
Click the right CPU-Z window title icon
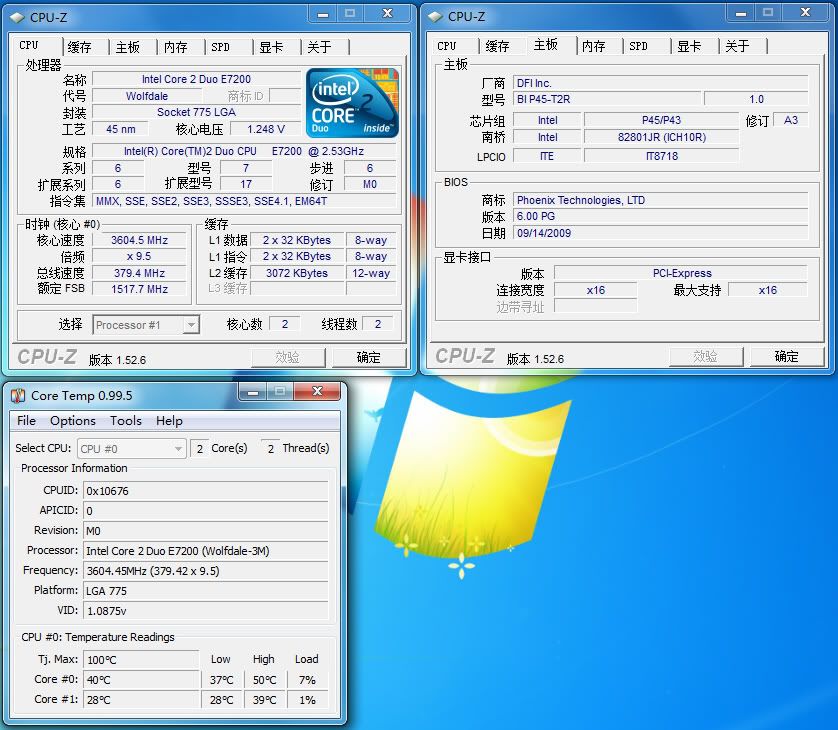pyautogui.click(x=434, y=16)
